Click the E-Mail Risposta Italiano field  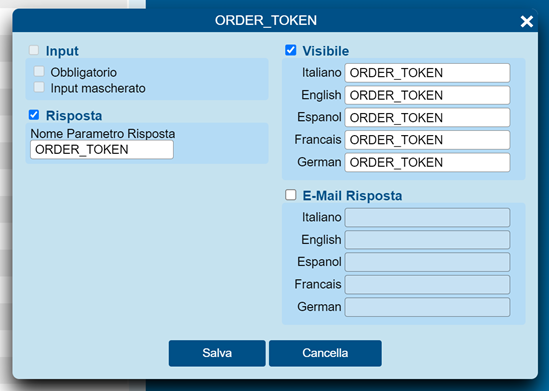point(427,217)
